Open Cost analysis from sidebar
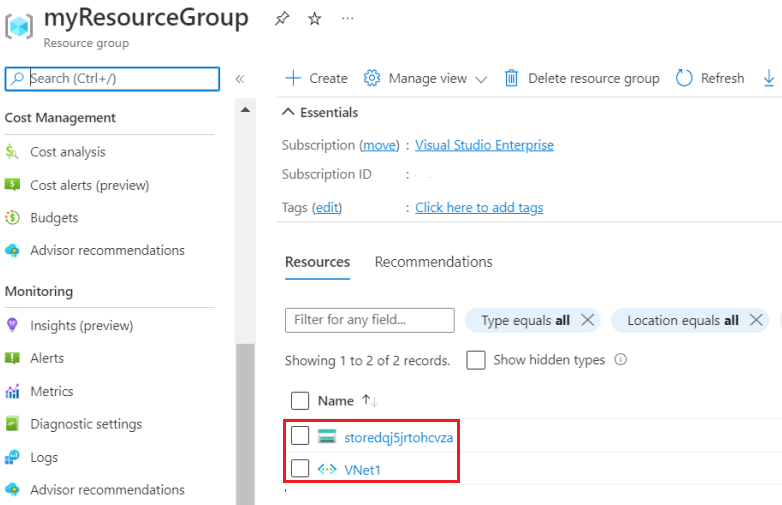The image size is (782, 505). click(x=67, y=152)
